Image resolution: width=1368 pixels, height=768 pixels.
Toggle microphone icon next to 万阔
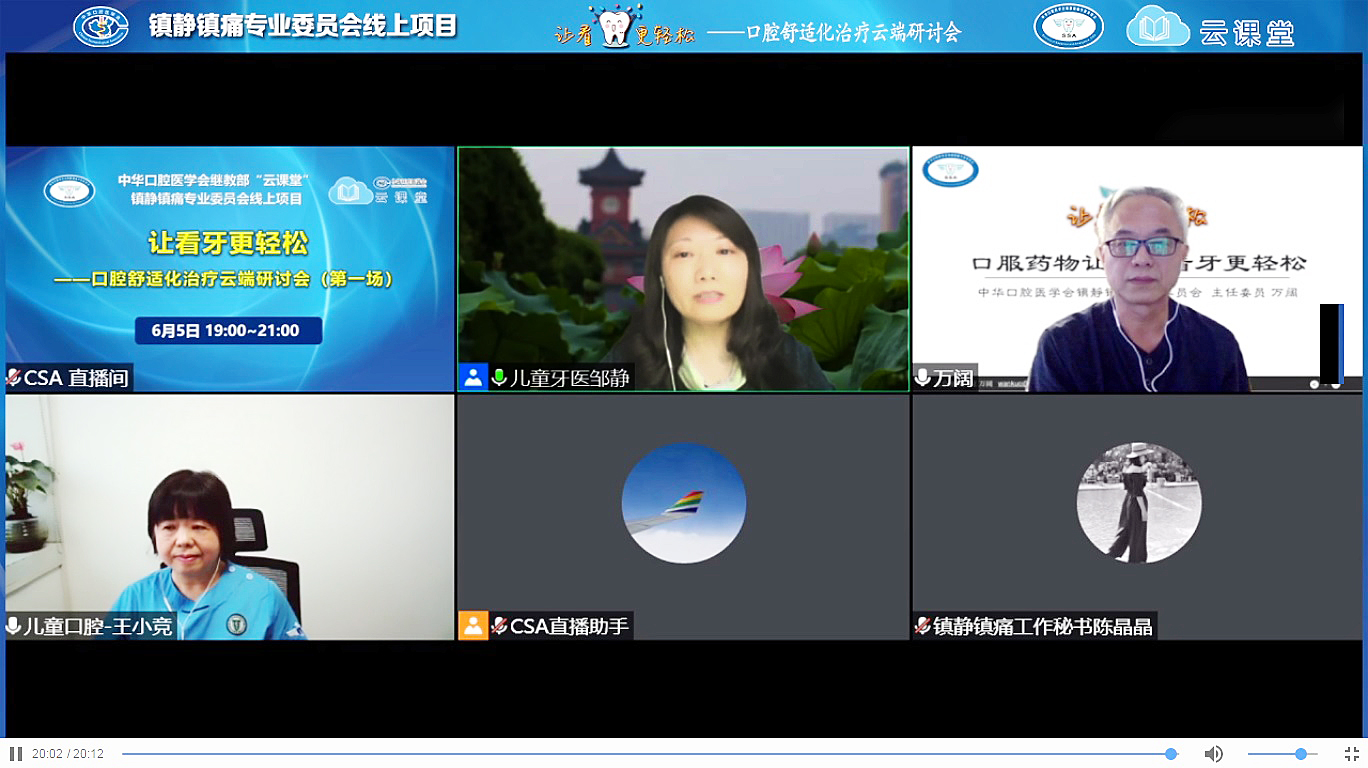tap(922, 378)
